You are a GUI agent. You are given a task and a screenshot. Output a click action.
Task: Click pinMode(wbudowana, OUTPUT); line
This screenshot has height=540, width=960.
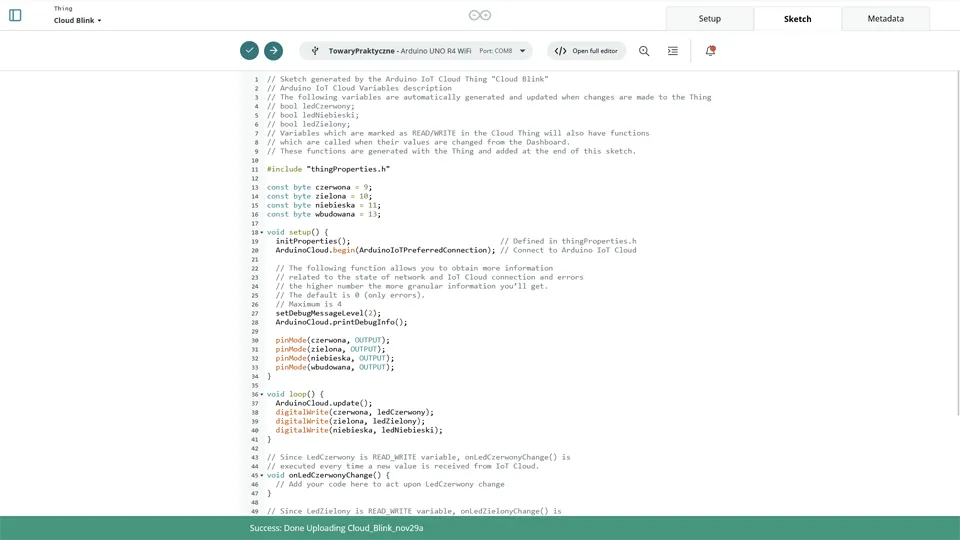[334, 367]
